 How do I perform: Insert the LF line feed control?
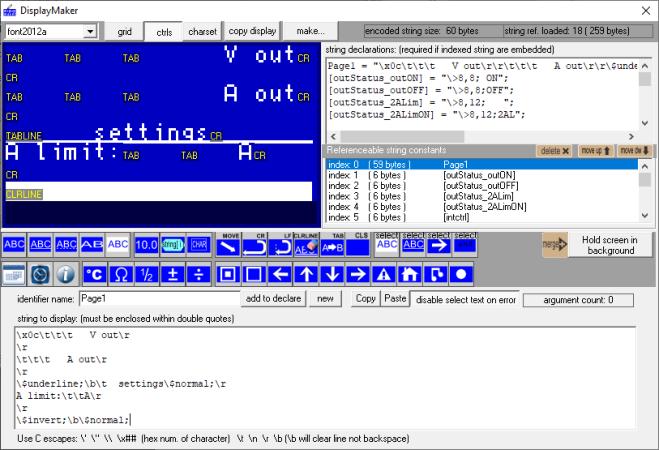(280, 245)
